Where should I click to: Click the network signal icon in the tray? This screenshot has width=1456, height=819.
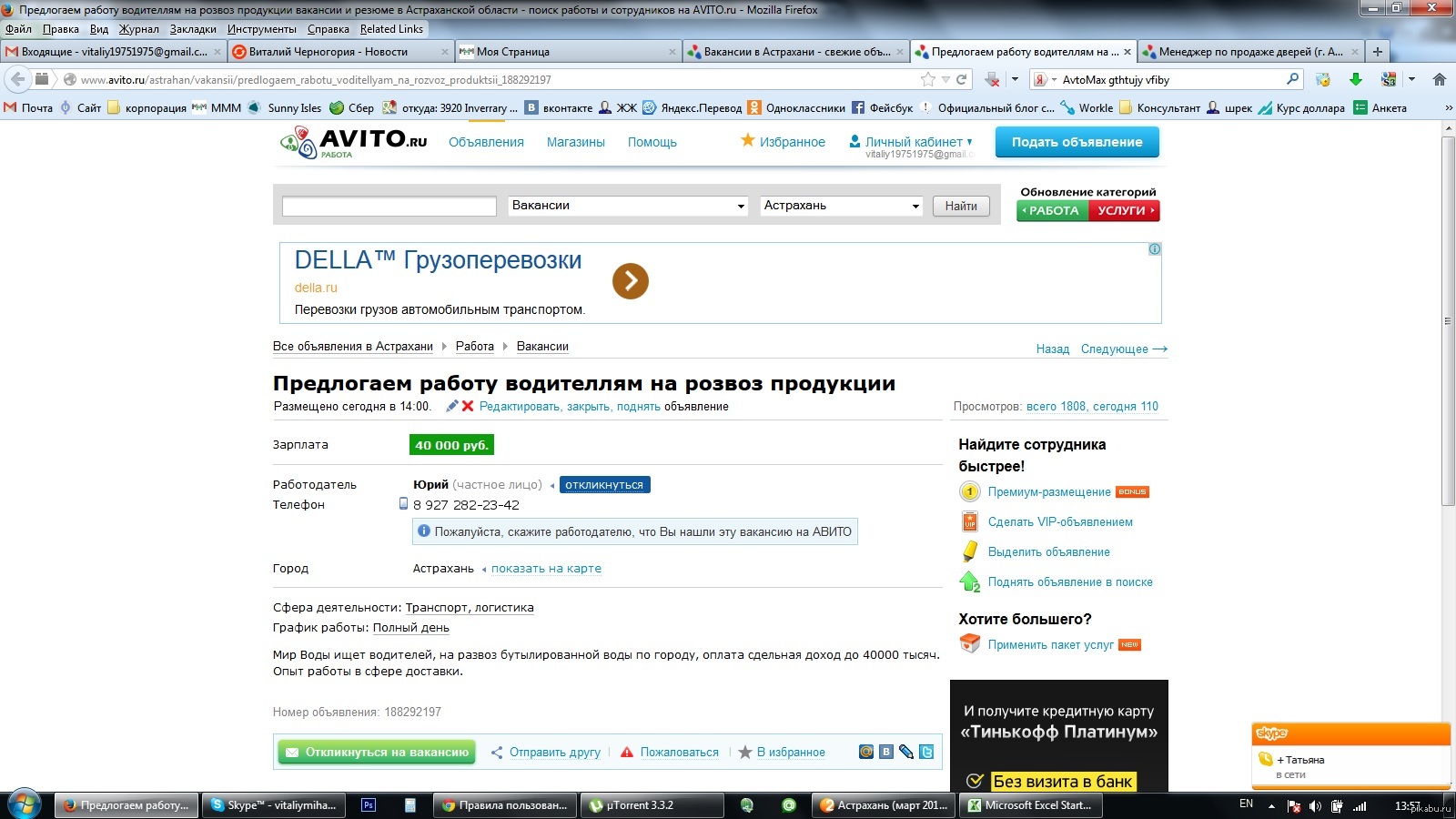tap(1360, 806)
